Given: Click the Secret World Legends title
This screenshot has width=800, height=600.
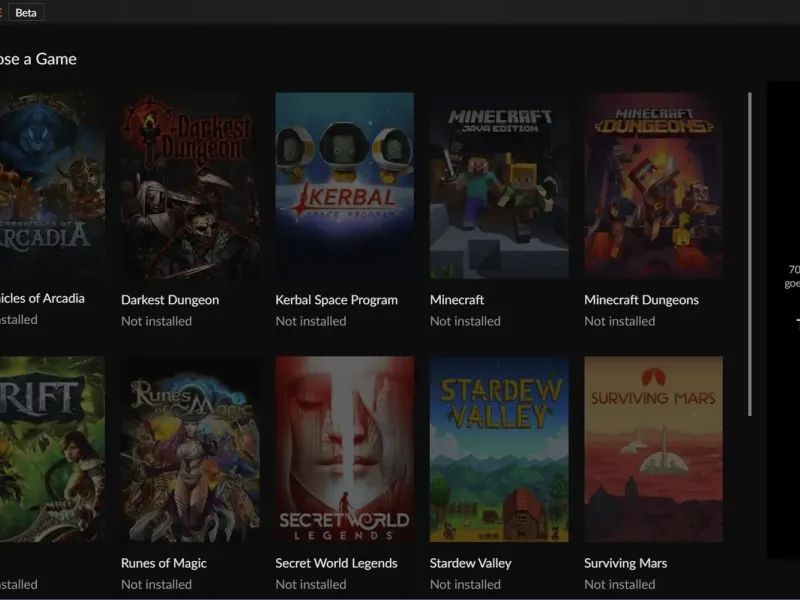Looking at the screenshot, I should 336,563.
